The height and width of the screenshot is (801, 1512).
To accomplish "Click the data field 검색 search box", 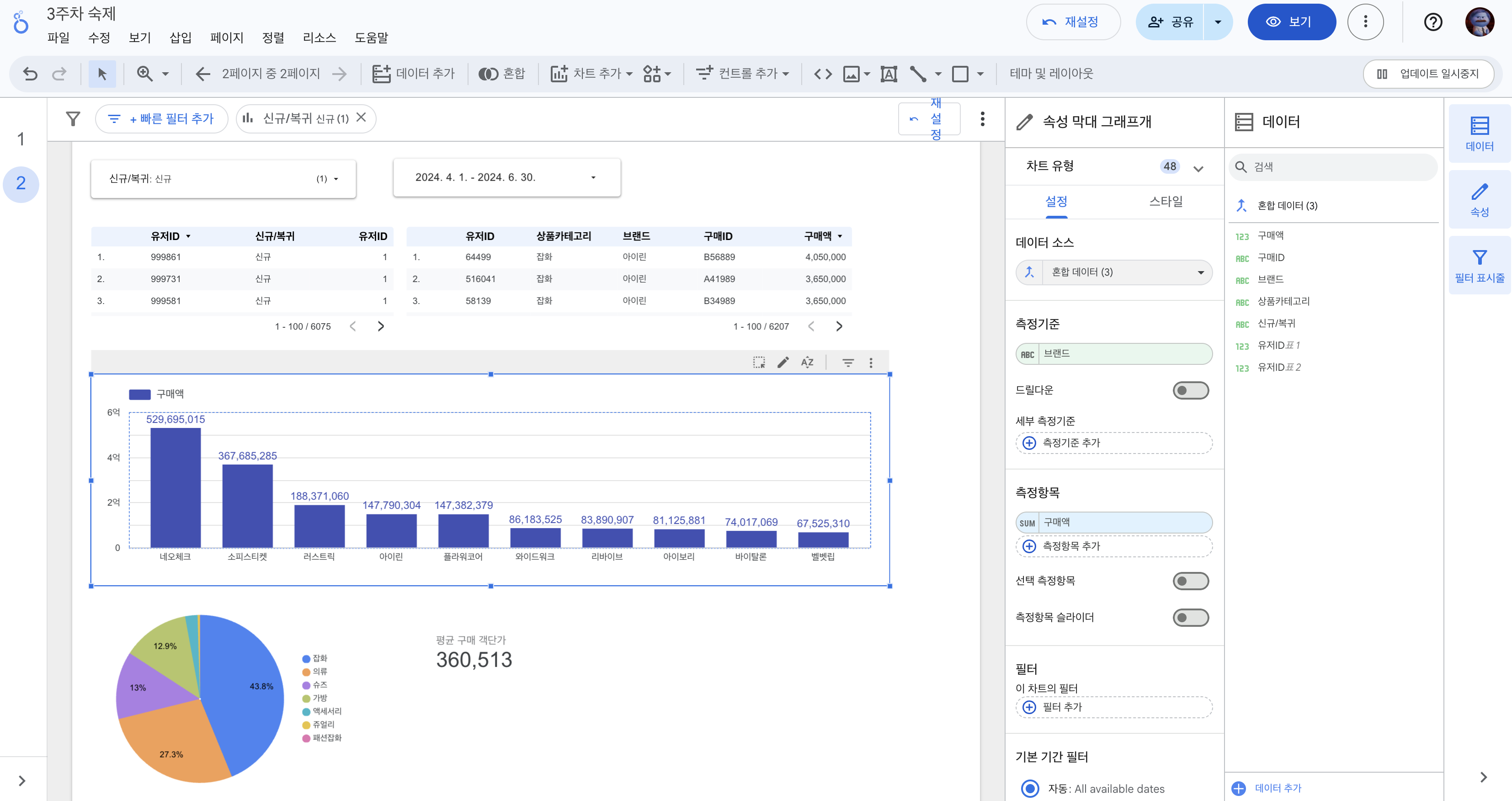I will tap(1333, 167).
